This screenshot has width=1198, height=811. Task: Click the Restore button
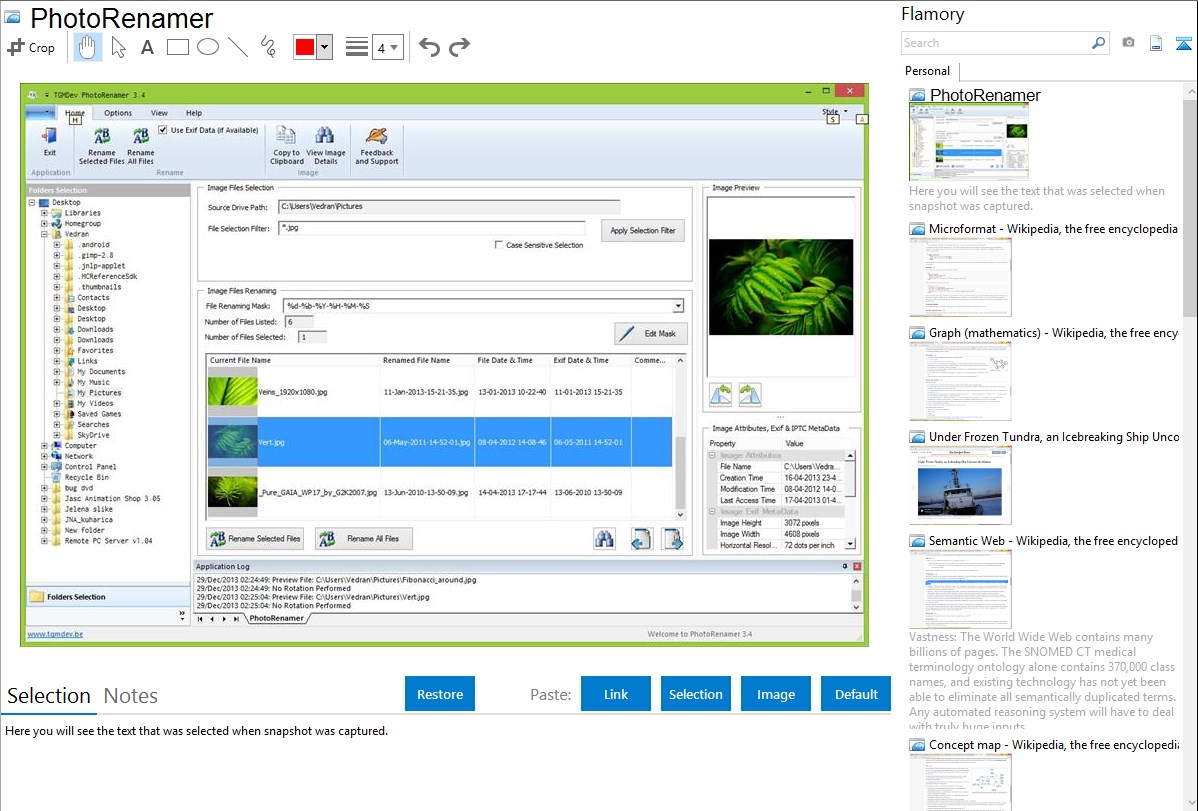440,694
